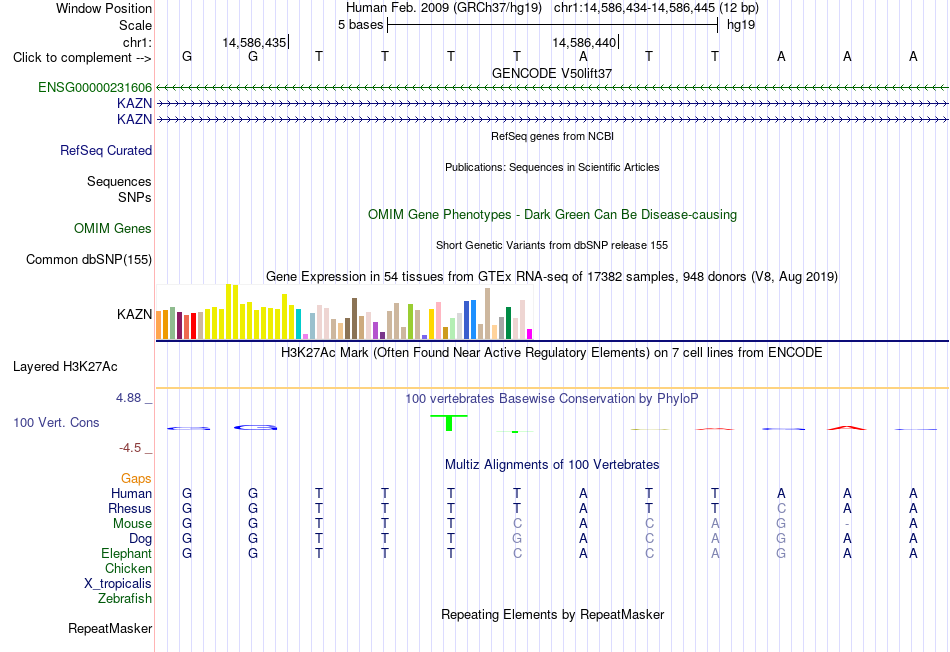Screen dimensions: 950x652
Task: Click the GTEx Gene Expression track title
Action: (552, 277)
